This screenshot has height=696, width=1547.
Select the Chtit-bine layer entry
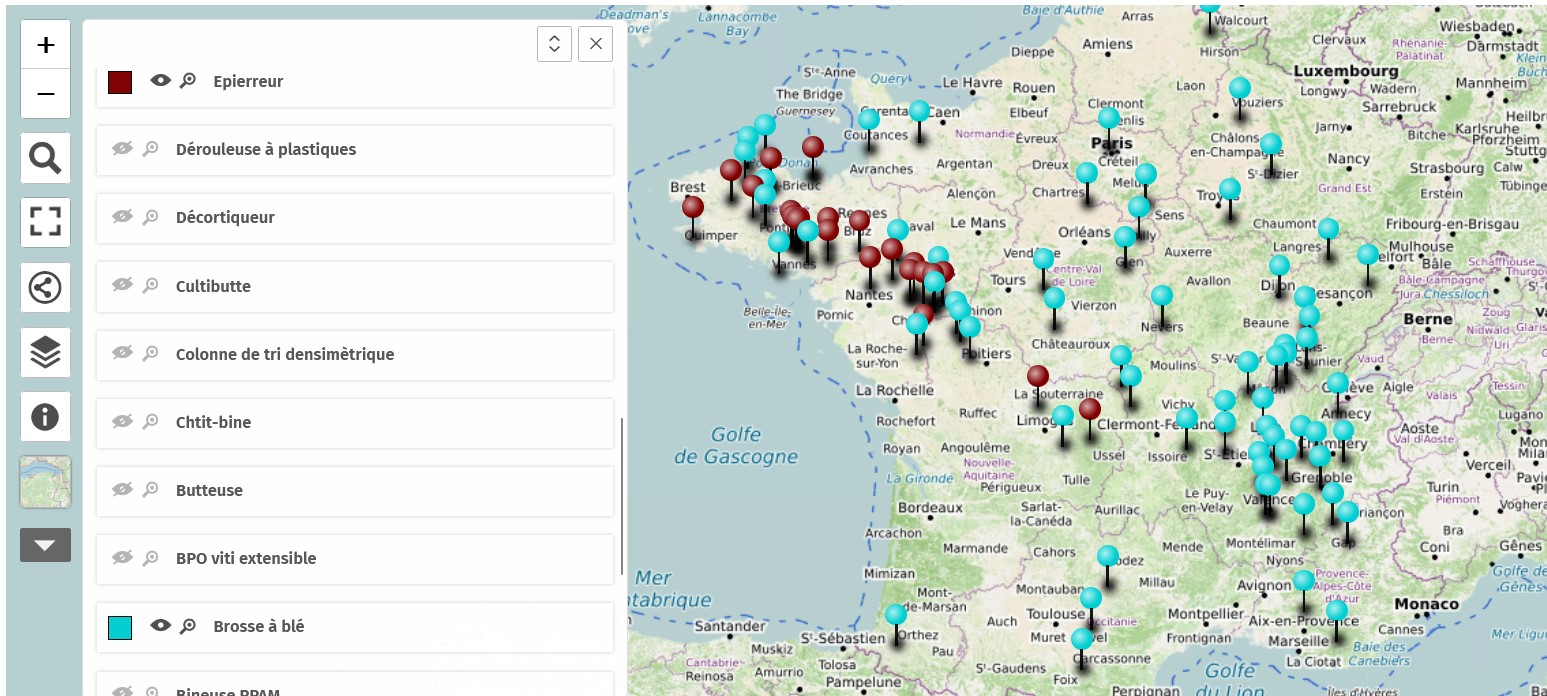click(213, 422)
